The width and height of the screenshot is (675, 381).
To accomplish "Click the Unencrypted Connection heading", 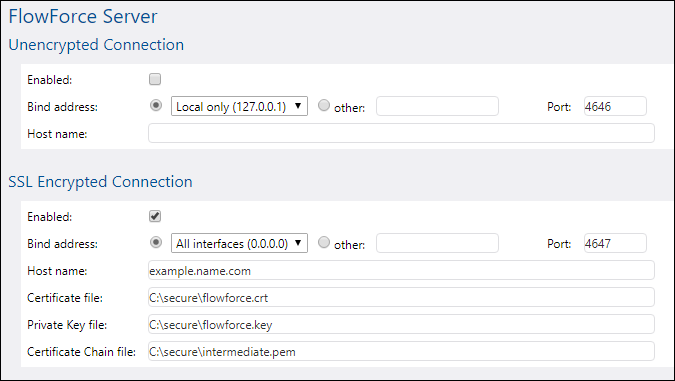I will pyautogui.click(x=96, y=45).
